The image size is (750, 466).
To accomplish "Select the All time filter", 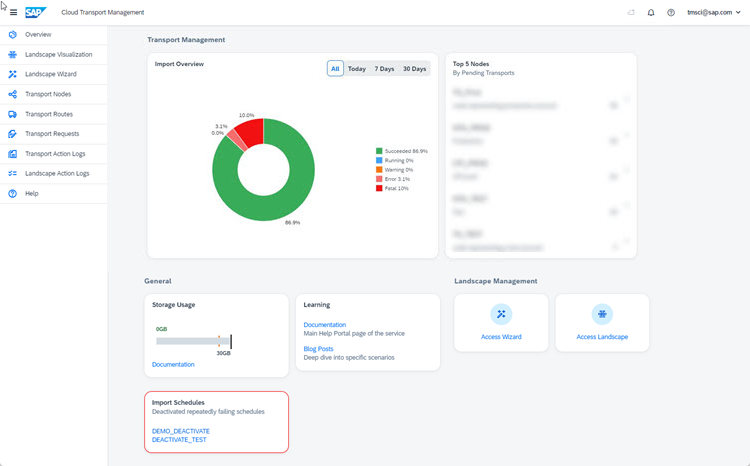I will tap(336, 69).
